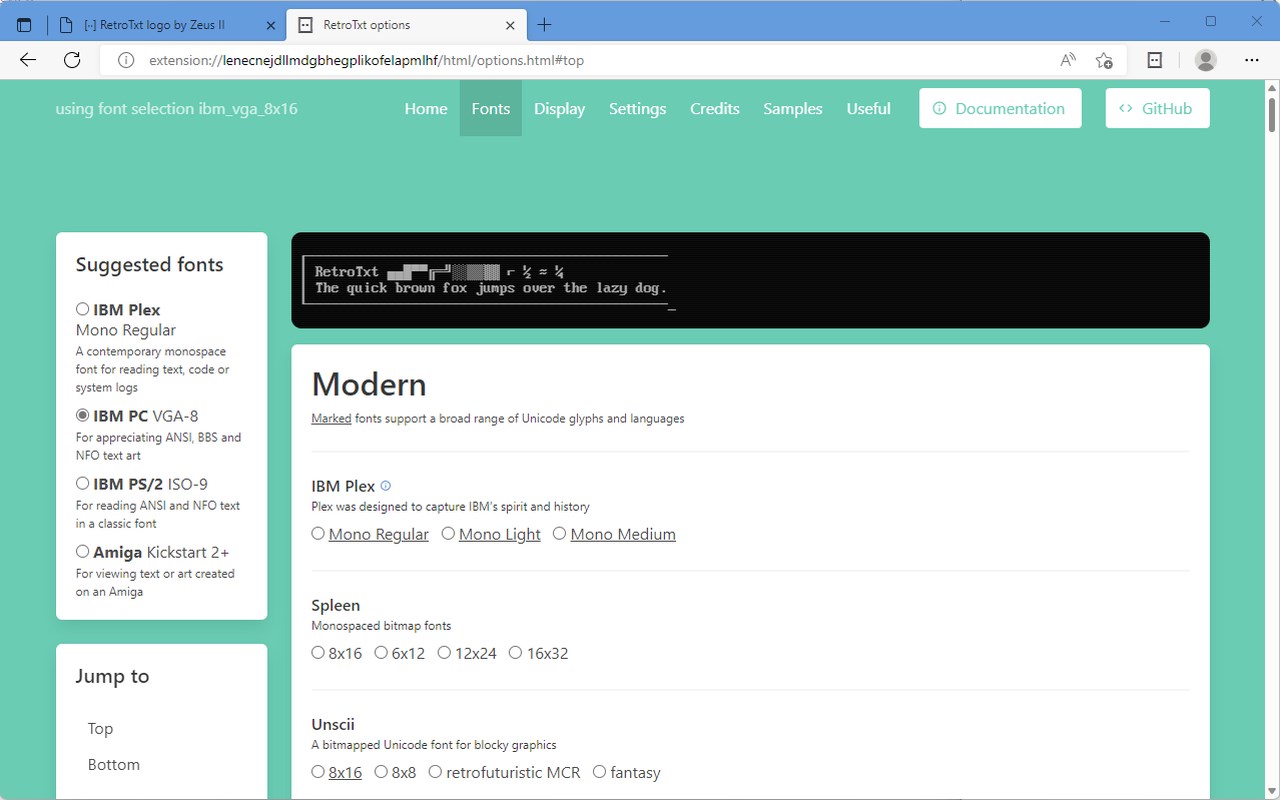
Task: Click the info icon beside IBM Plex heading
Action: (386, 486)
